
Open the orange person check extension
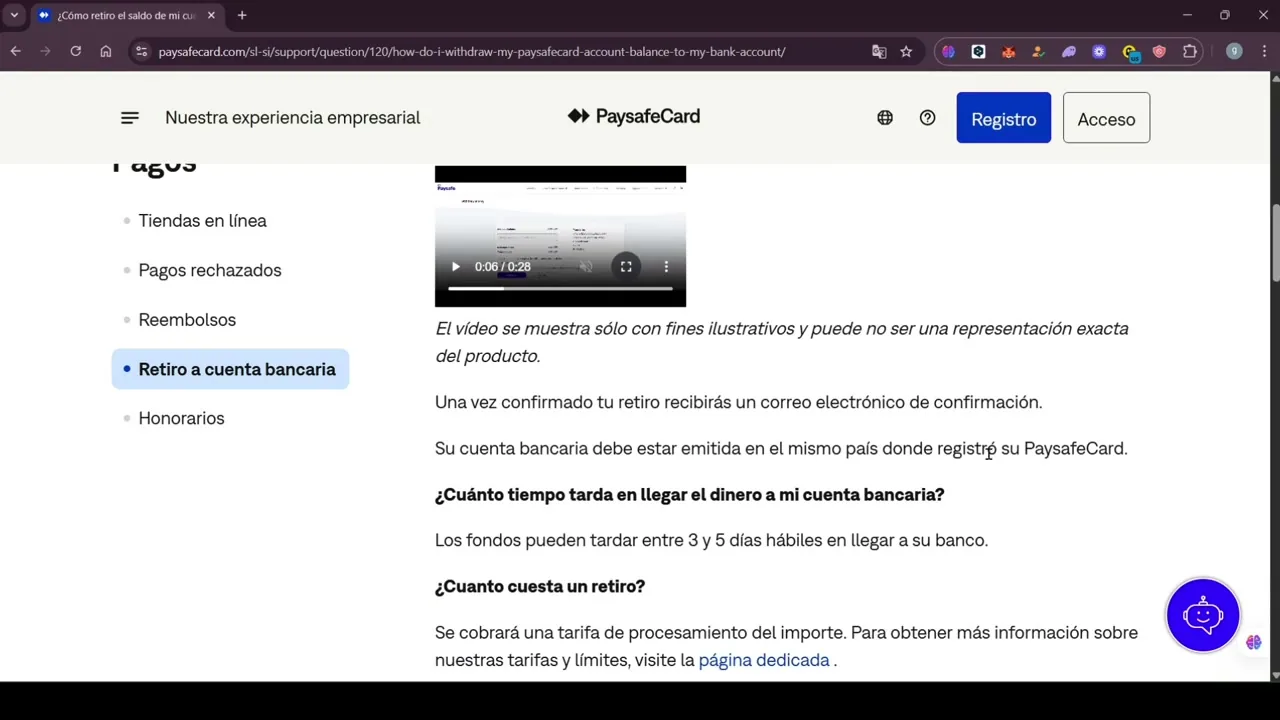1038,51
